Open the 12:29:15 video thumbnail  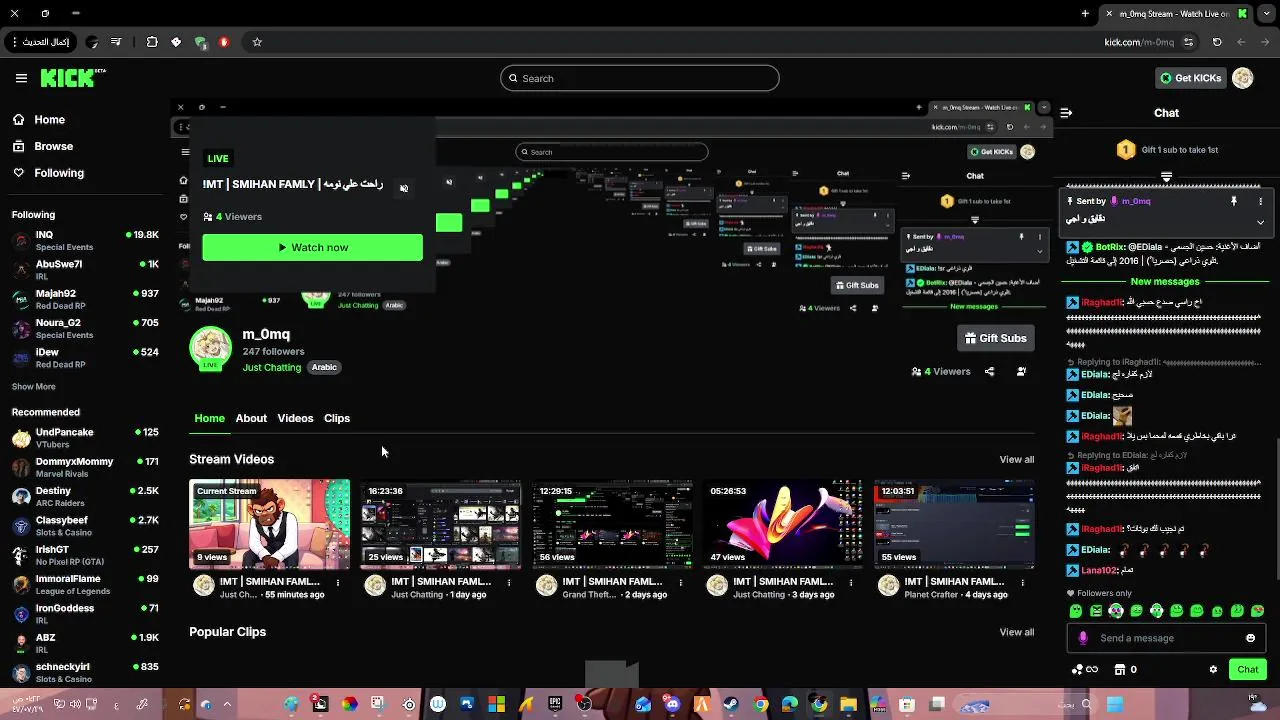(x=612, y=524)
